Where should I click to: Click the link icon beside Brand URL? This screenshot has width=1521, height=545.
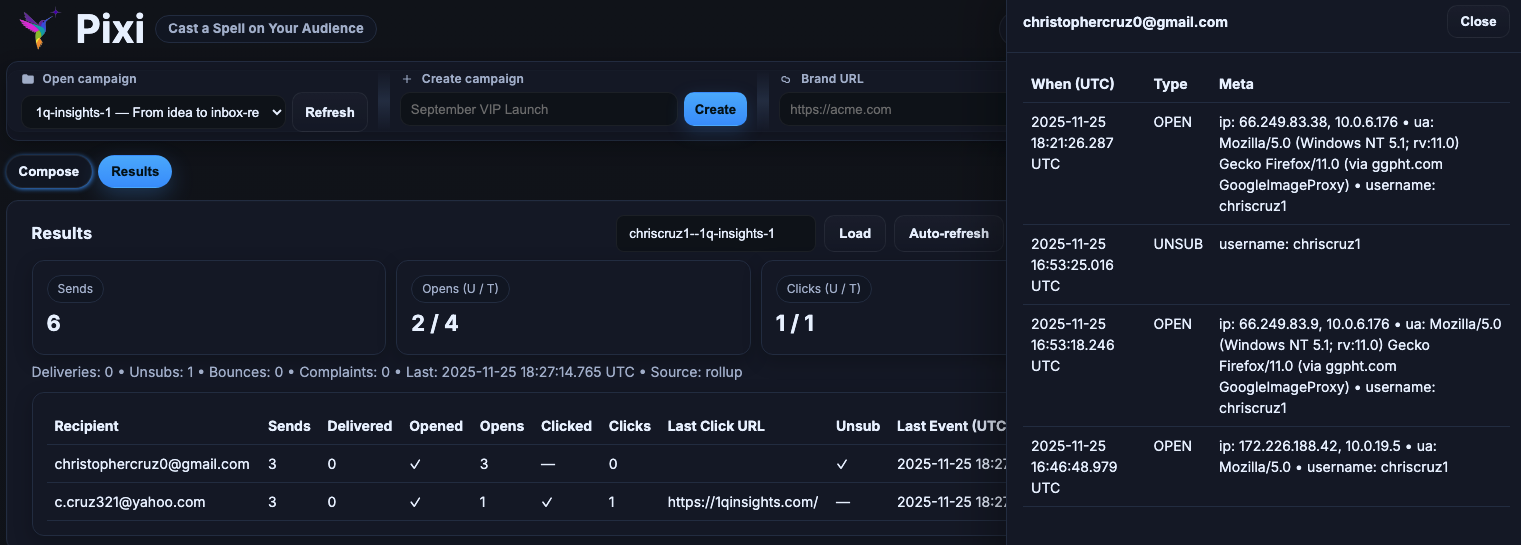(x=786, y=79)
